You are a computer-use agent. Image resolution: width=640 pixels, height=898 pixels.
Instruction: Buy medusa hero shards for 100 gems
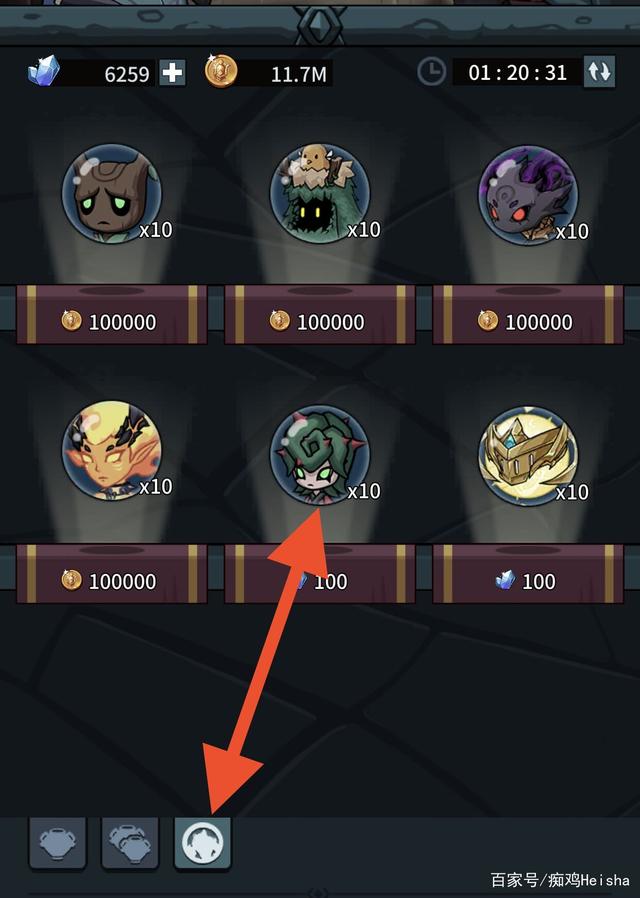coord(319,574)
